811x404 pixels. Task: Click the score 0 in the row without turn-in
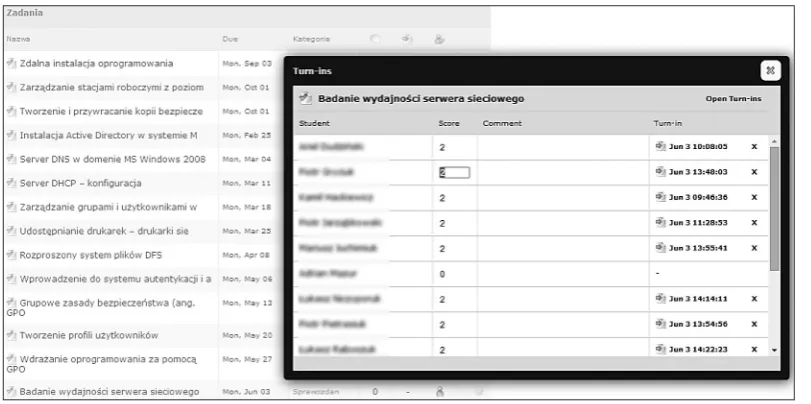pos(442,274)
